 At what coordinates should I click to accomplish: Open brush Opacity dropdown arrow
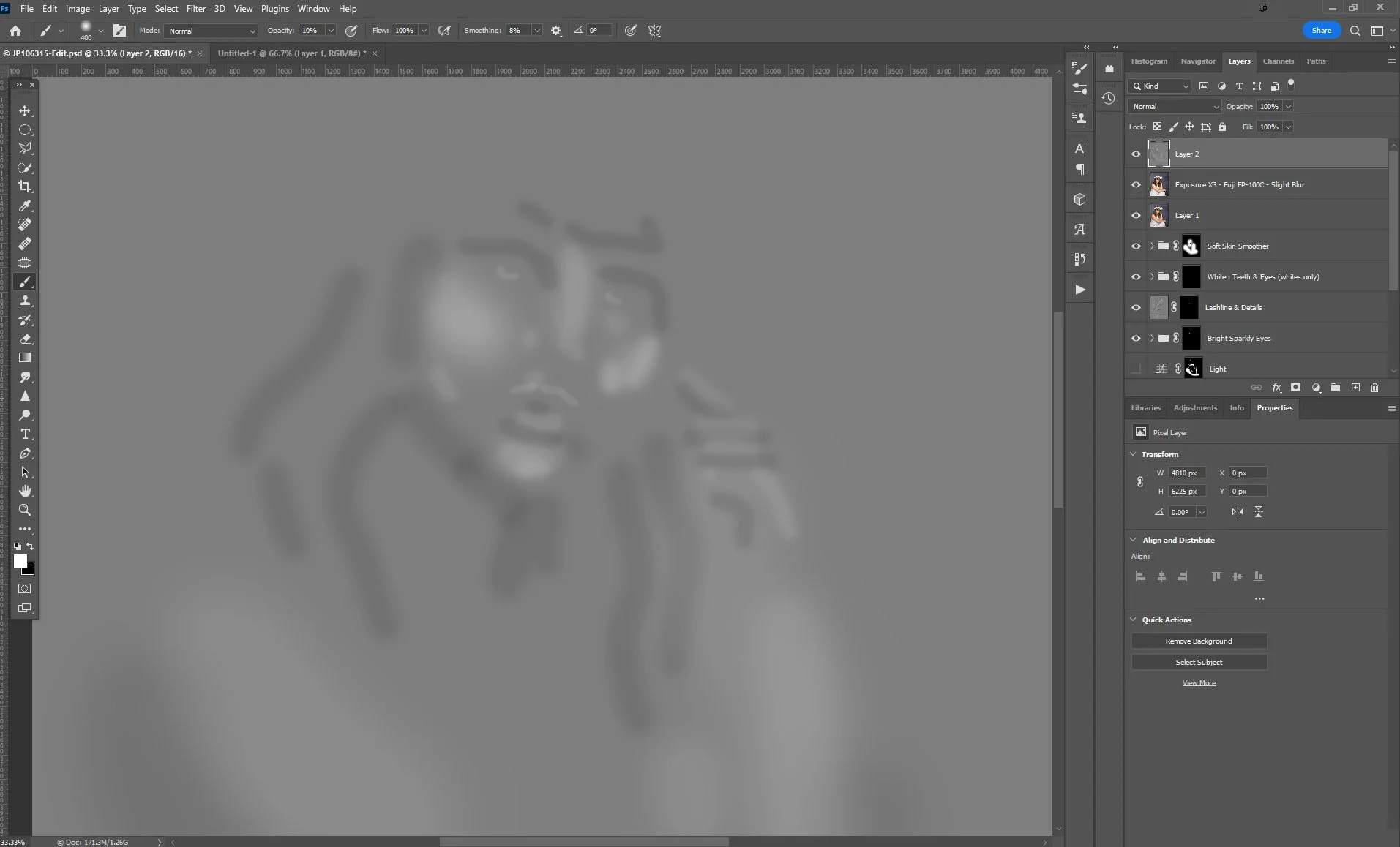(331, 31)
